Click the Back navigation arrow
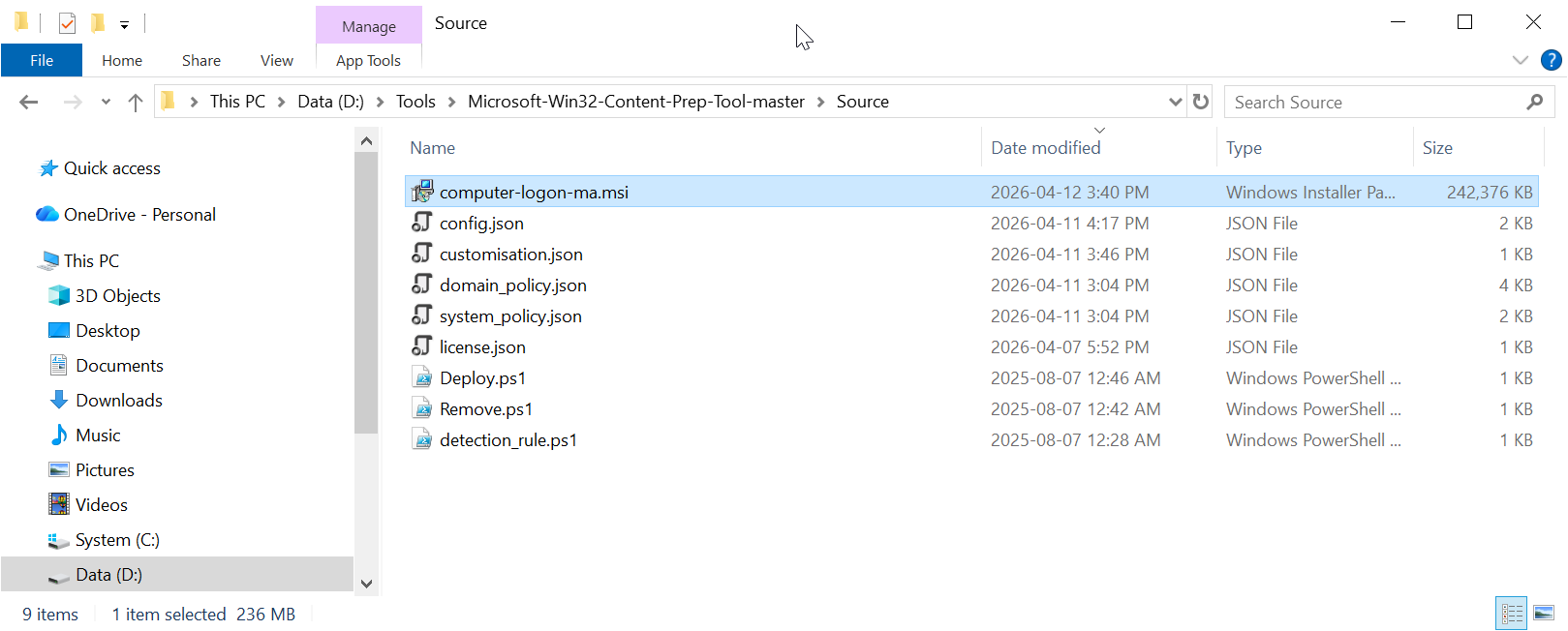 (29, 102)
